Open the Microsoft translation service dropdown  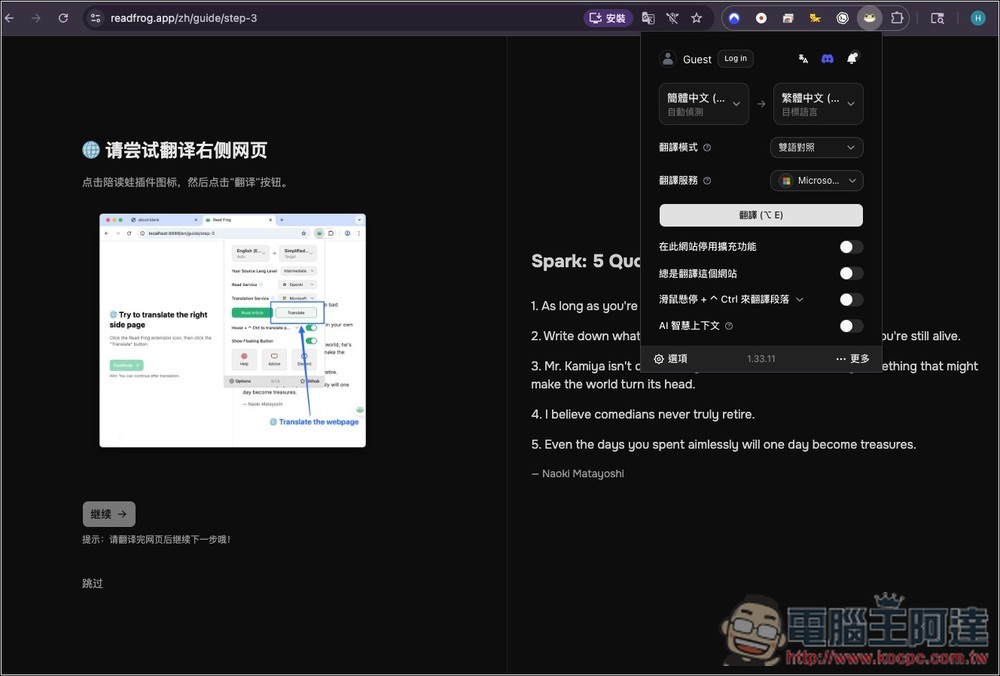tap(817, 180)
